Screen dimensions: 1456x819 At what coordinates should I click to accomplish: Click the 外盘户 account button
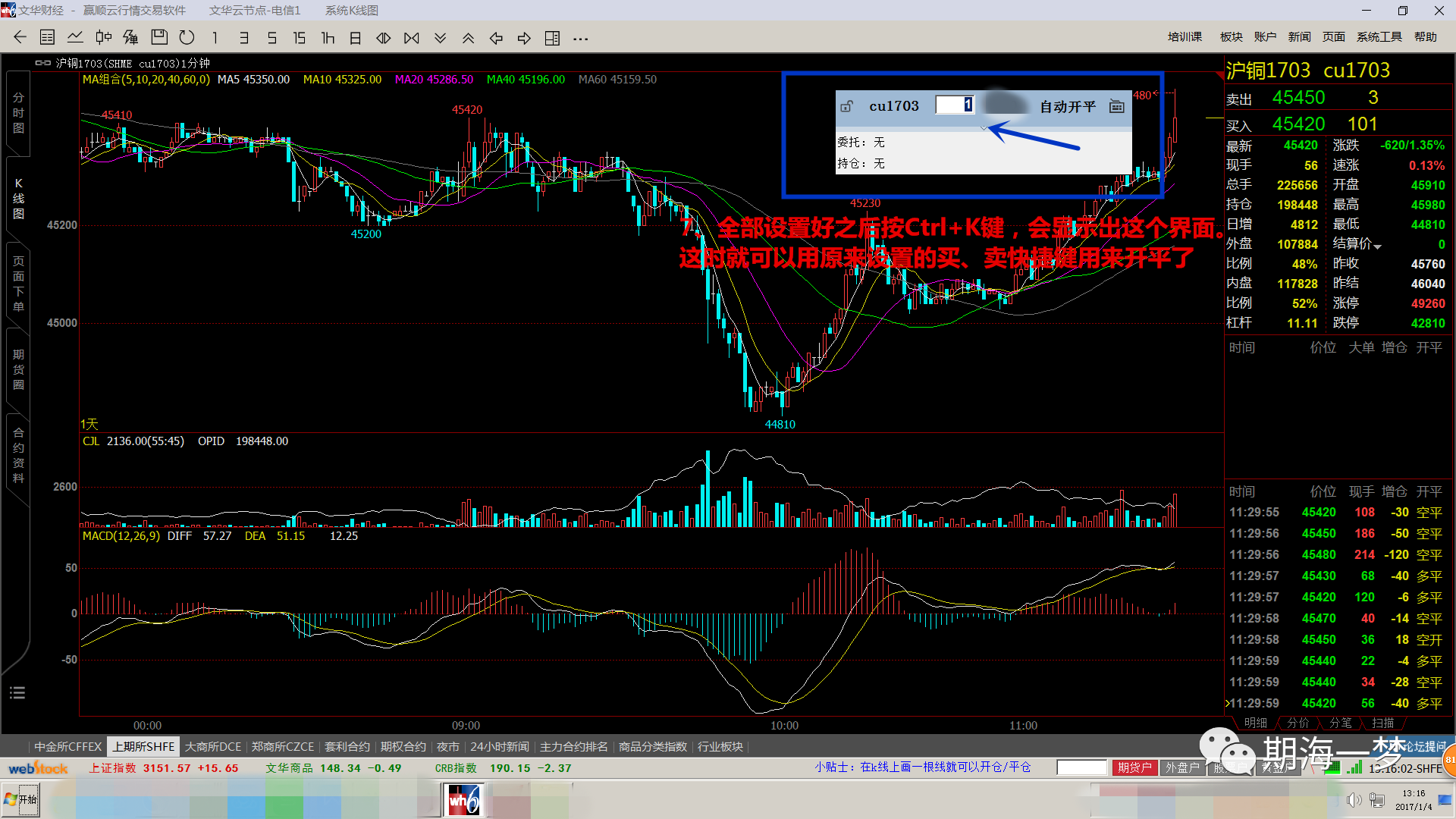(x=1182, y=767)
